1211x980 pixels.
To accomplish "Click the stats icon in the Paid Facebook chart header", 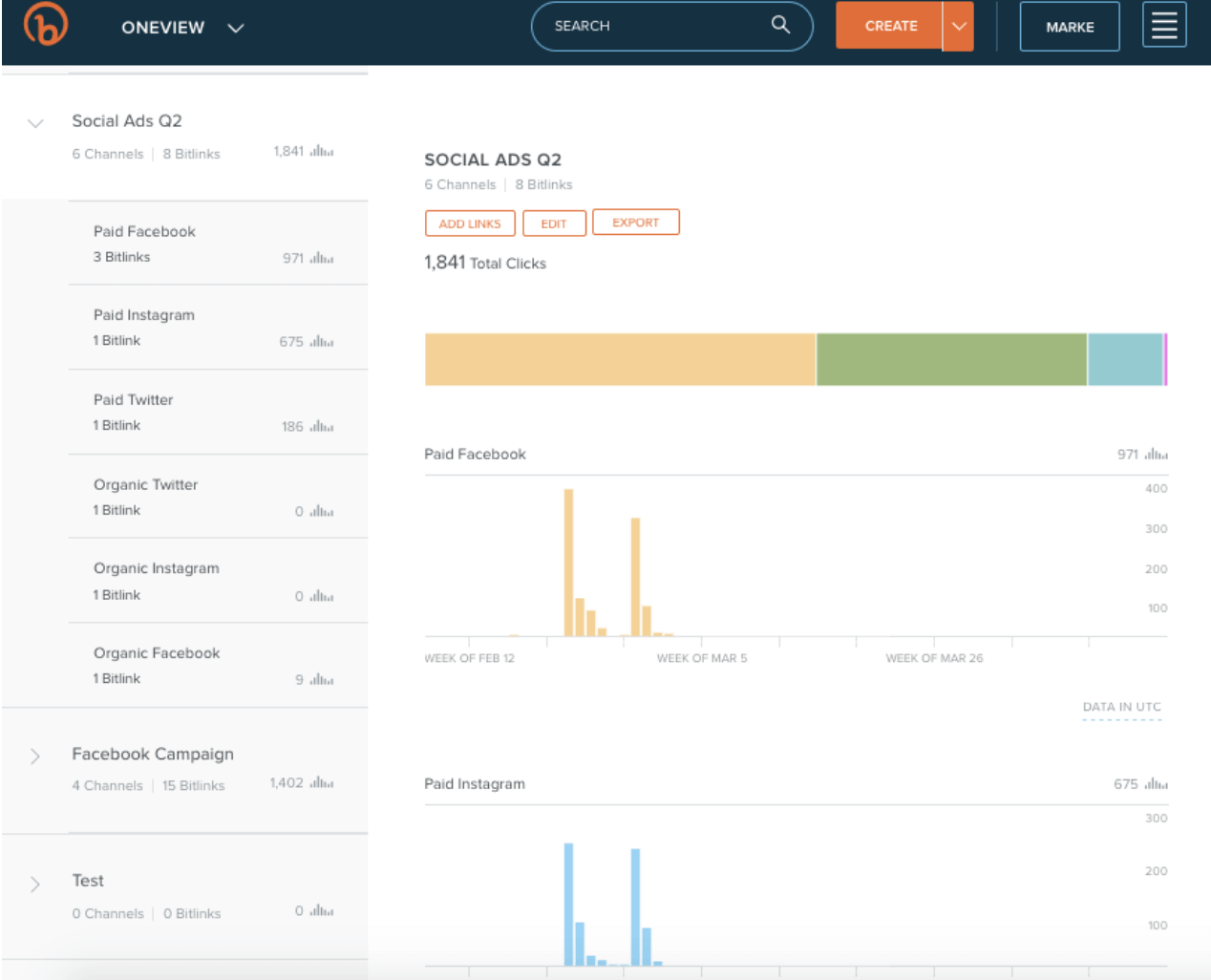I will tap(1157, 454).
